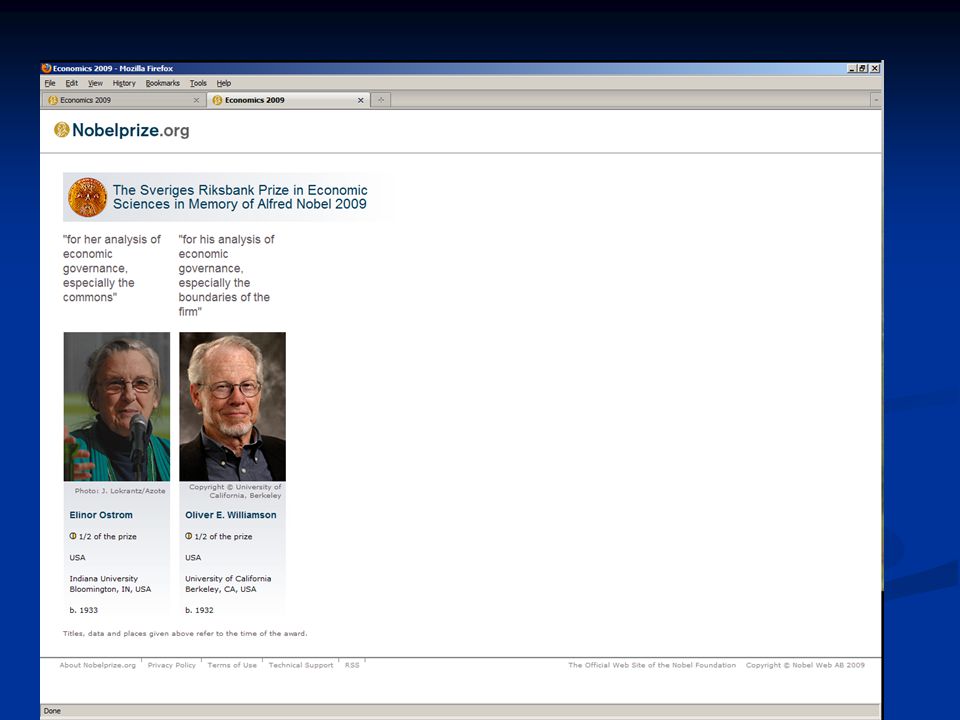Viewport: 960px width, 720px height.
Task: Open the Tools menu
Action: pyautogui.click(x=198, y=83)
